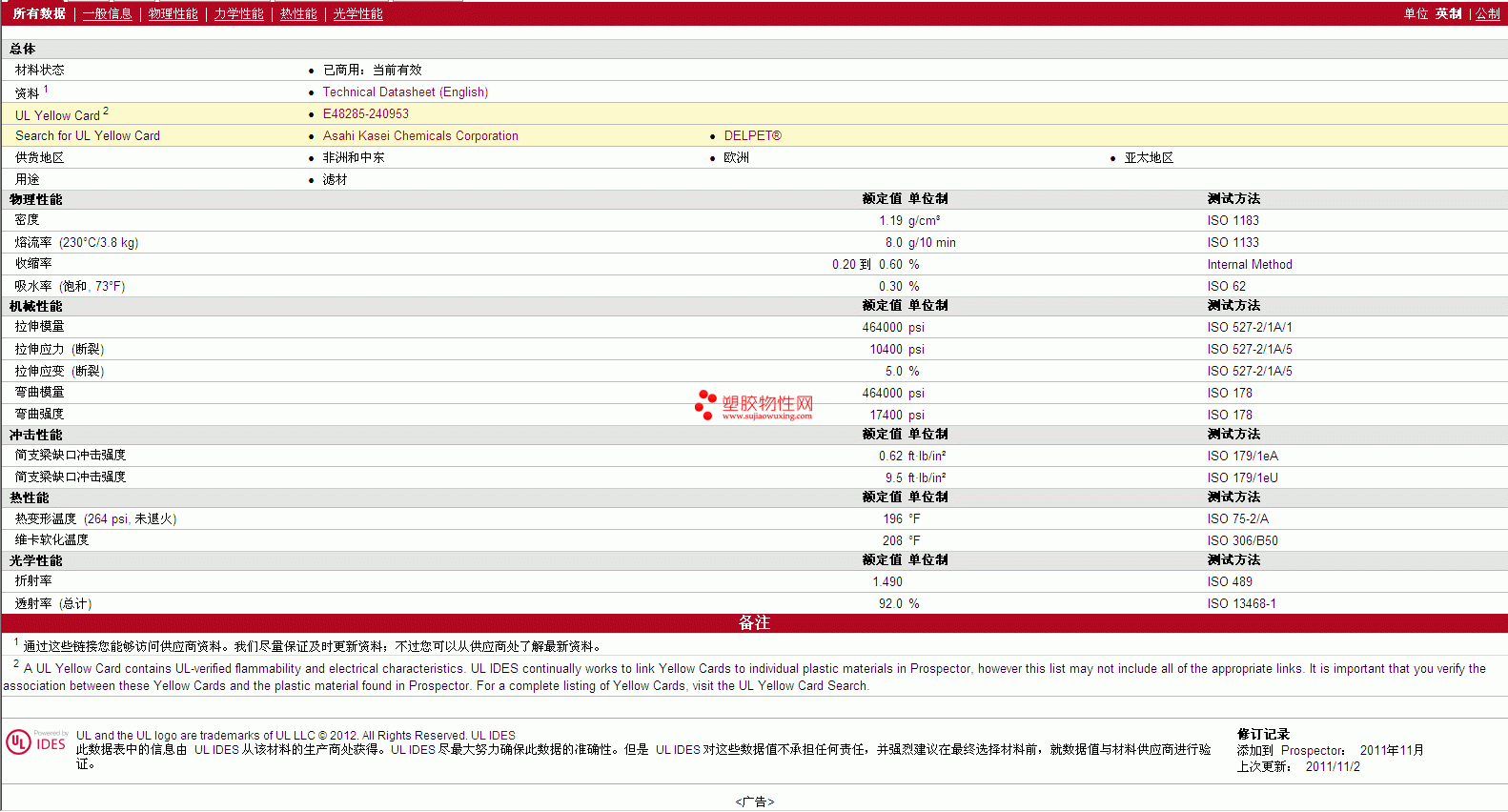Select density value 1.19
The width and height of the screenshot is (1508, 812).
click(x=890, y=220)
